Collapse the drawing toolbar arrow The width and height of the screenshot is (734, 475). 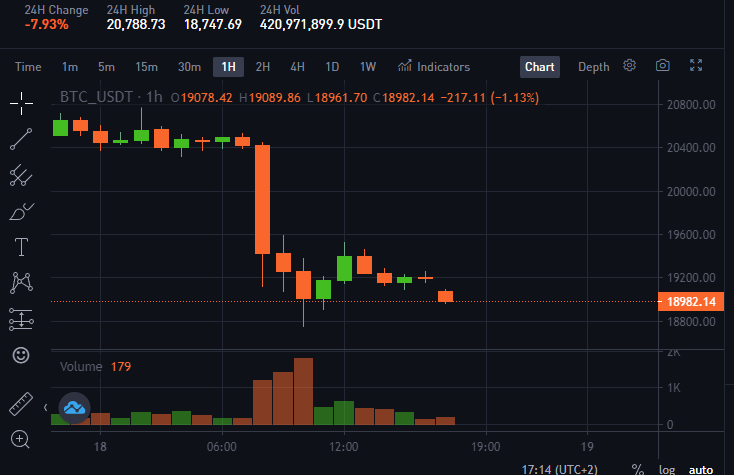(45, 408)
